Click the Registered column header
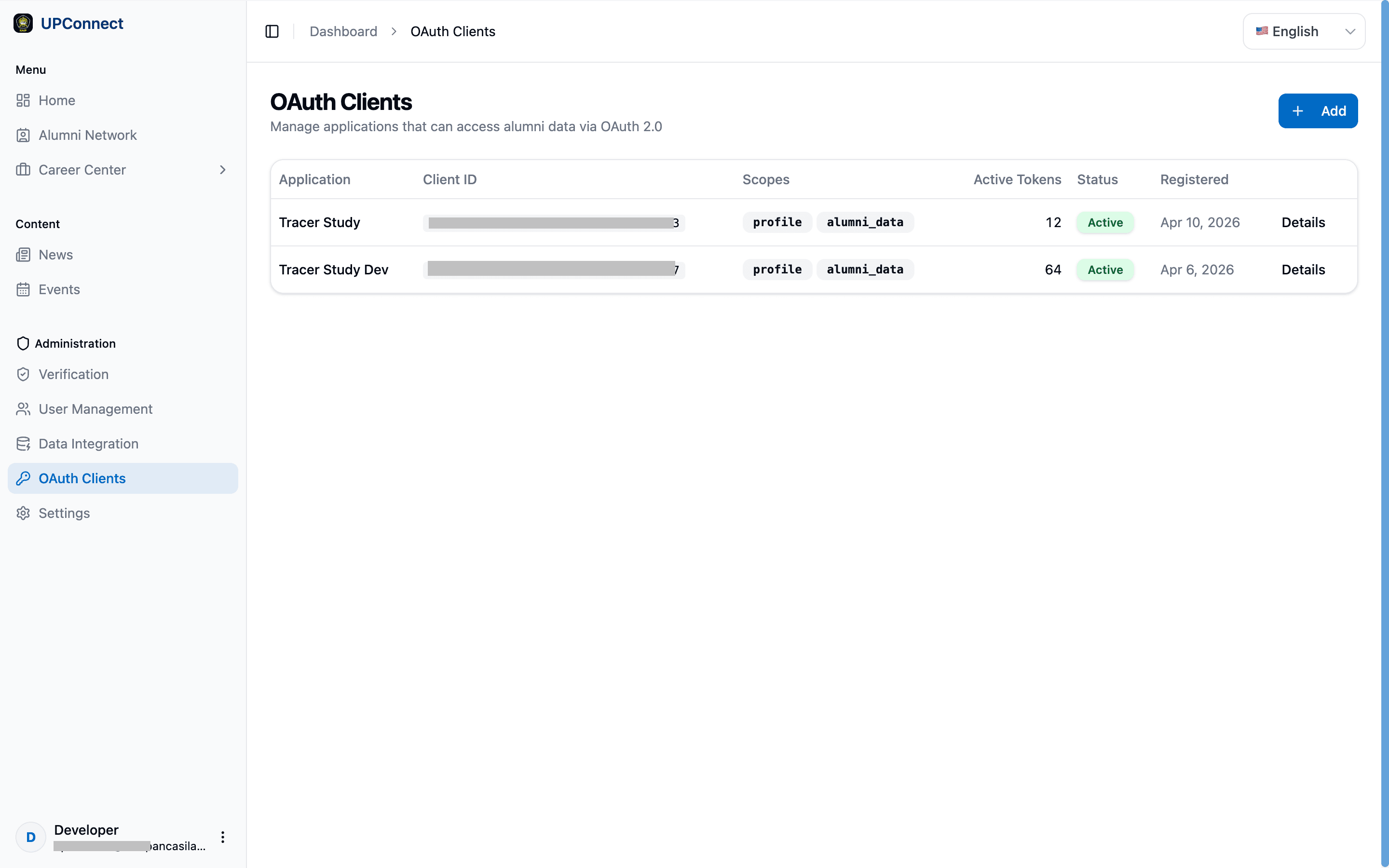This screenshot has width=1389, height=868. pos(1194,180)
